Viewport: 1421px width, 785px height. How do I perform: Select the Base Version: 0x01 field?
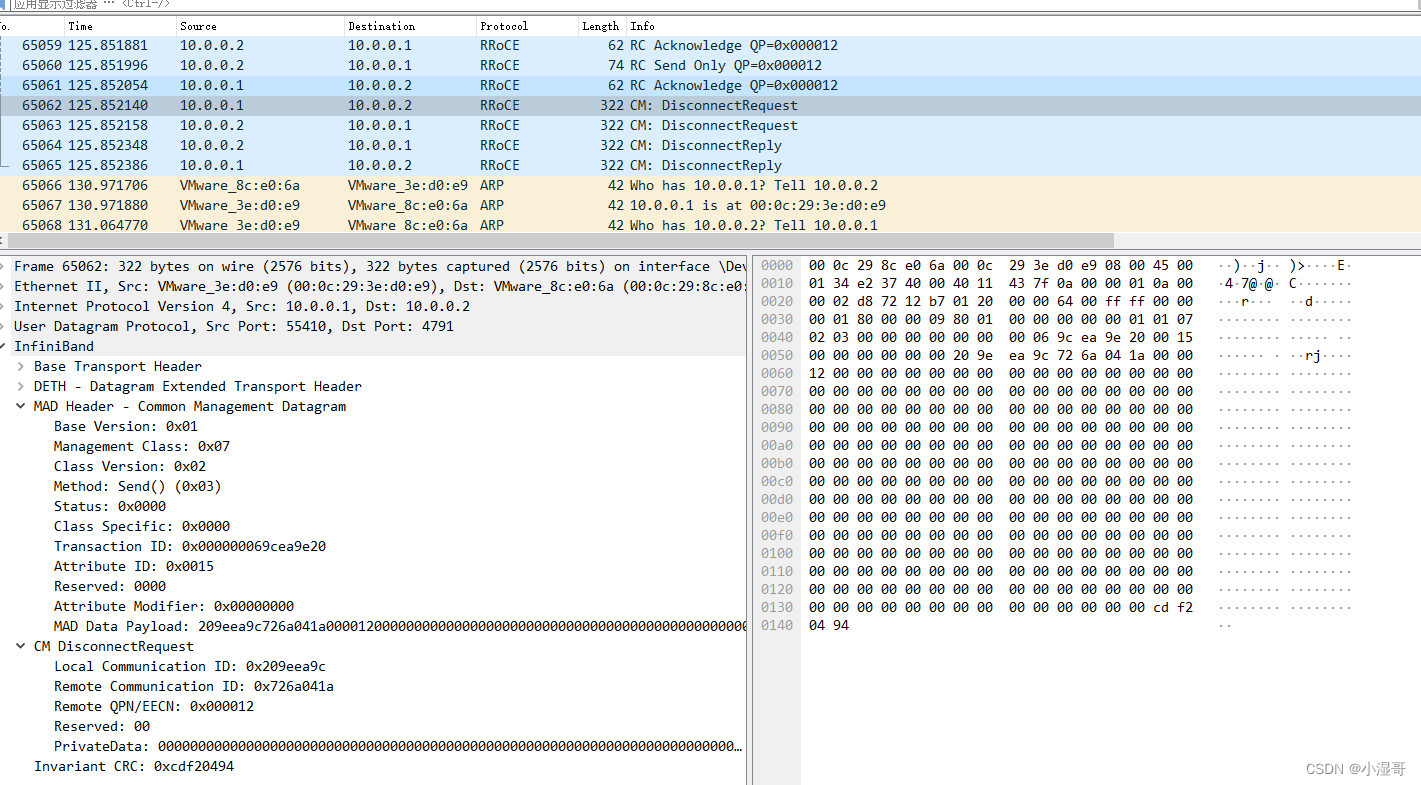126,426
